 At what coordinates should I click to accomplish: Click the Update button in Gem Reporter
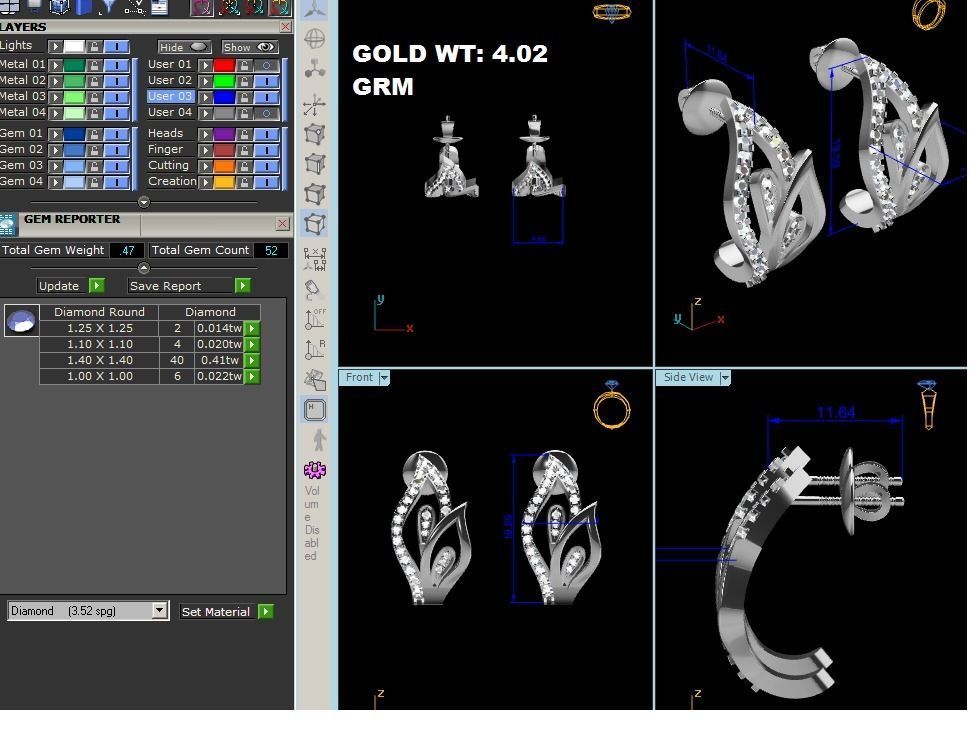click(x=70, y=286)
